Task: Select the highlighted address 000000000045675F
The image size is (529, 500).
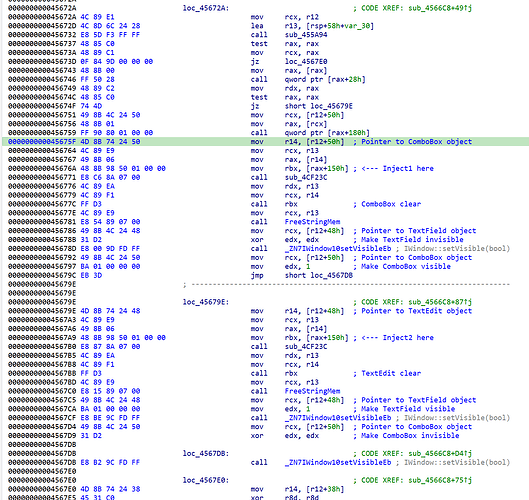Action: 42,142
